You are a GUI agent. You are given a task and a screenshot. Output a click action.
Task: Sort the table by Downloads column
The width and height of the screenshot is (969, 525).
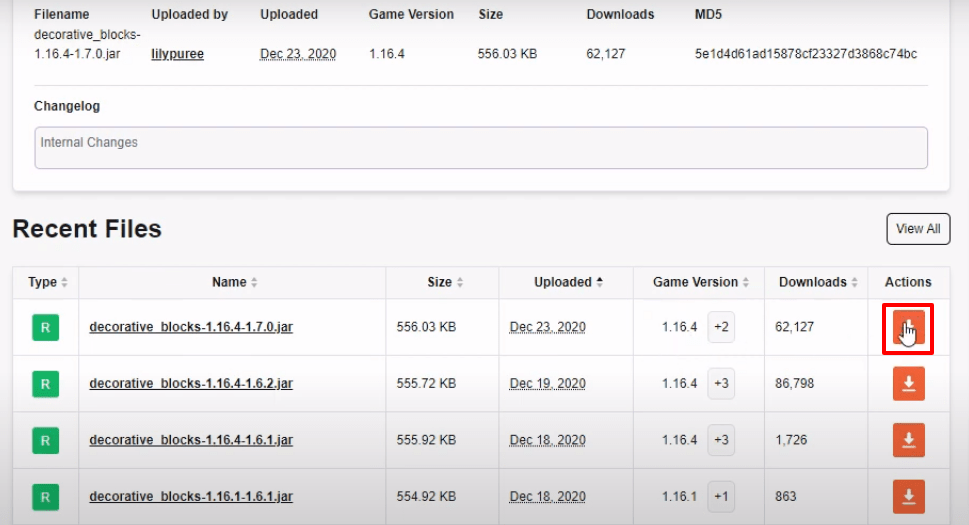pos(818,282)
